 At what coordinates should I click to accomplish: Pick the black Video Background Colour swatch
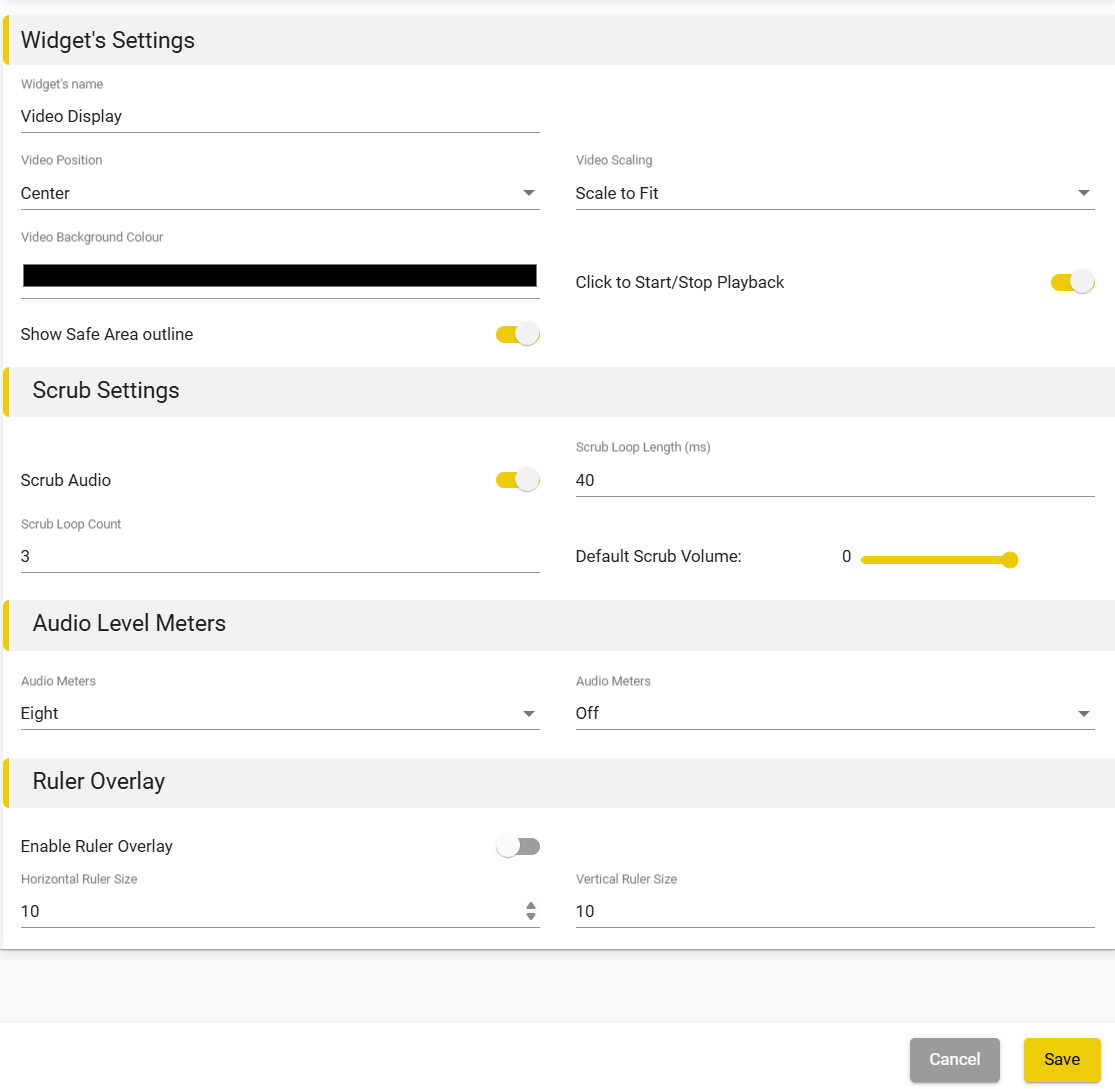click(x=280, y=276)
